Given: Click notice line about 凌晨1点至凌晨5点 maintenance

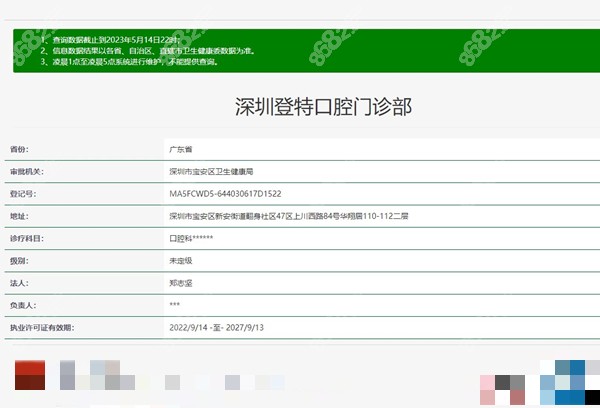Looking at the screenshot, I should [130, 61].
